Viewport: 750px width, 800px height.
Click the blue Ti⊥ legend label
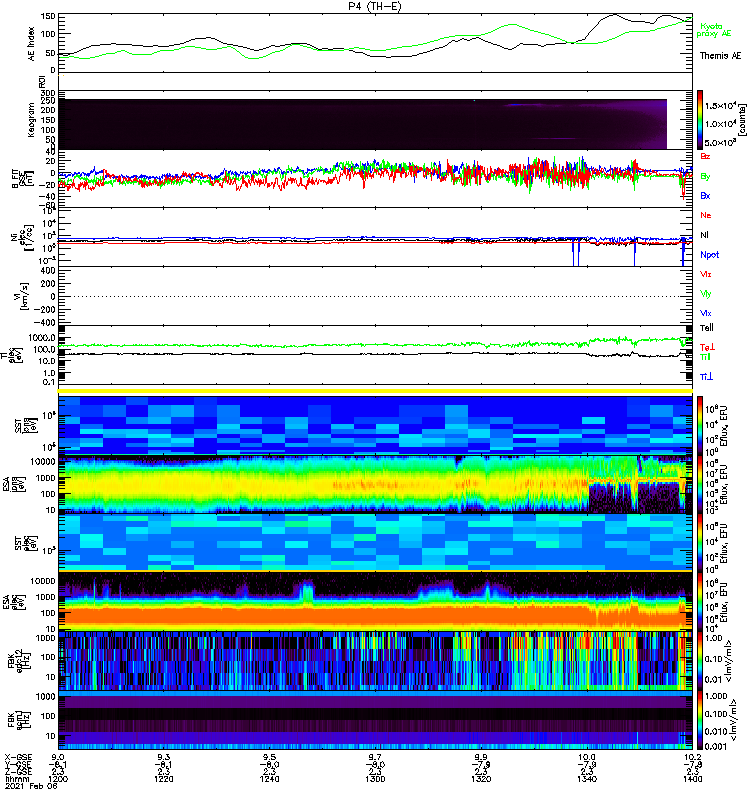coord(706,377)
